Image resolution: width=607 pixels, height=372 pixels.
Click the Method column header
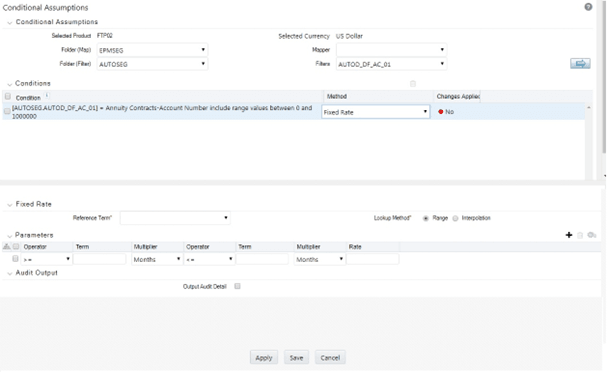(378, 96)
